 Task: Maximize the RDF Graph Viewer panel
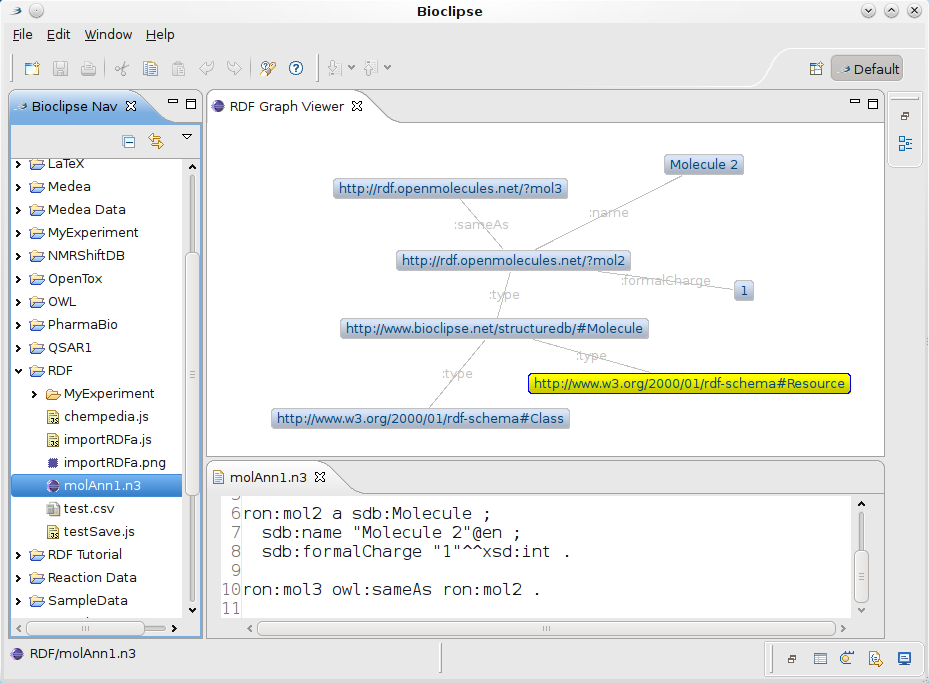point(873,104)
